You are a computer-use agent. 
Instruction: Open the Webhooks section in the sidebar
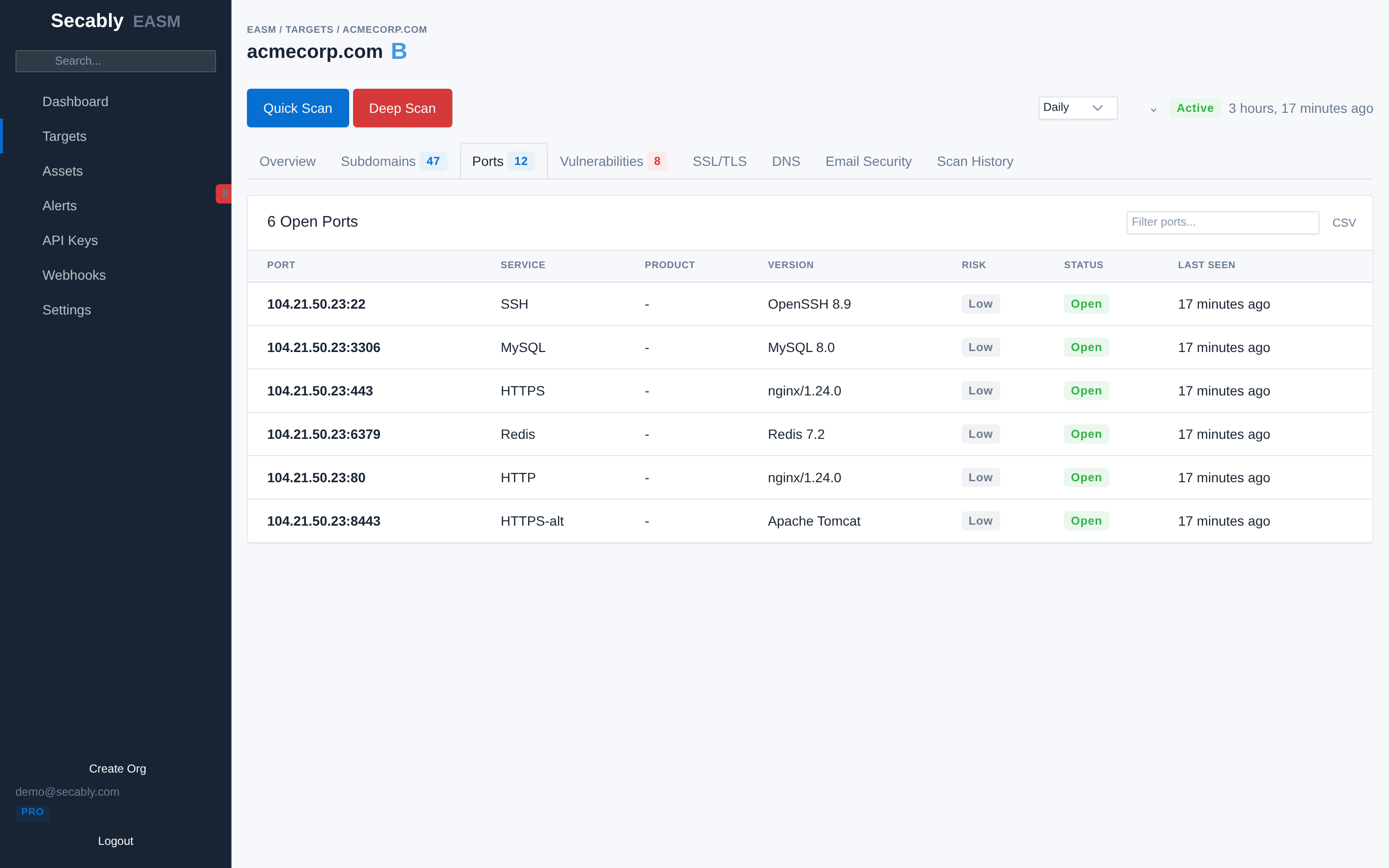(x=74, y=275)
